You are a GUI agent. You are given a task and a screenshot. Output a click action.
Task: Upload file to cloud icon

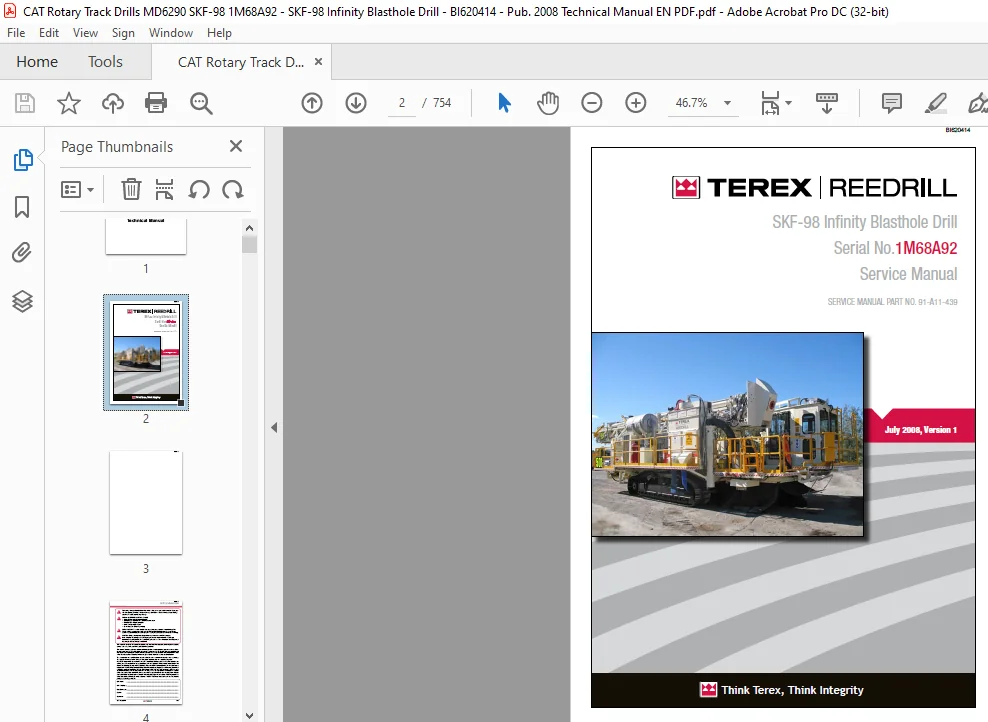(x=113, y=103)
